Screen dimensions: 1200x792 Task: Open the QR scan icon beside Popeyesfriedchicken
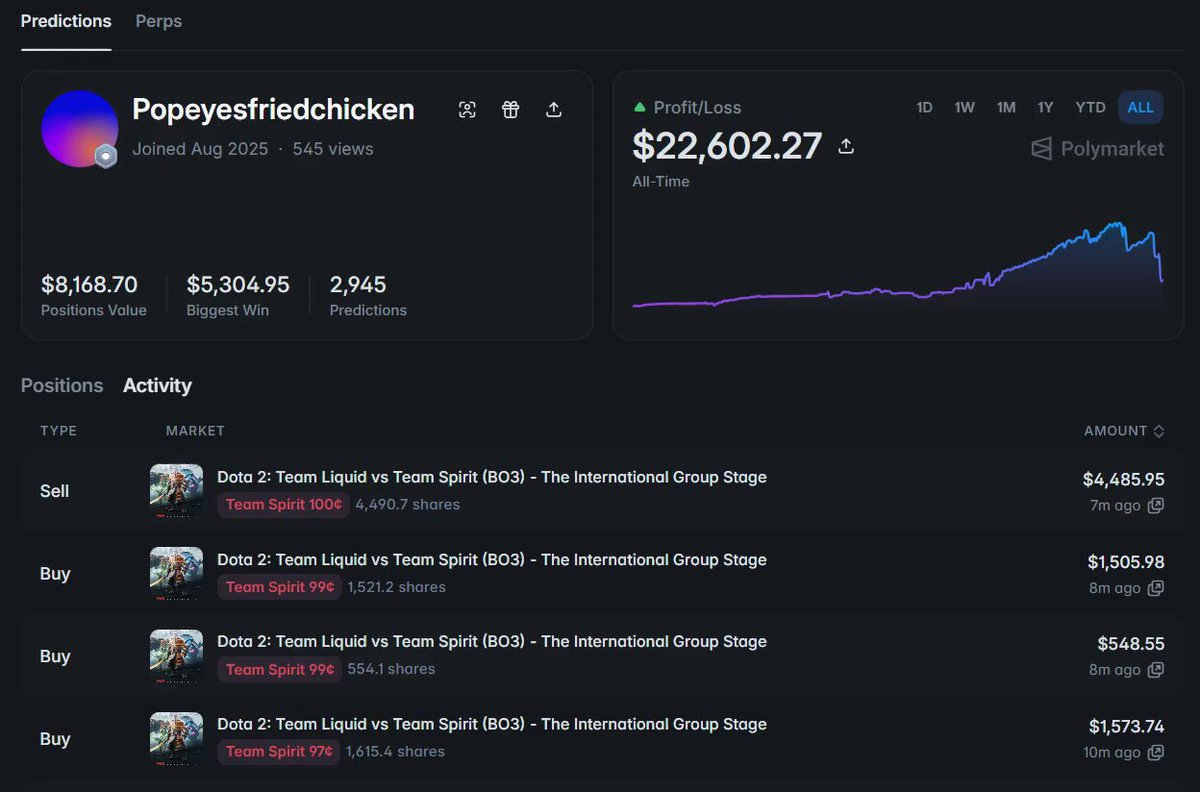(x=467, y=110)
